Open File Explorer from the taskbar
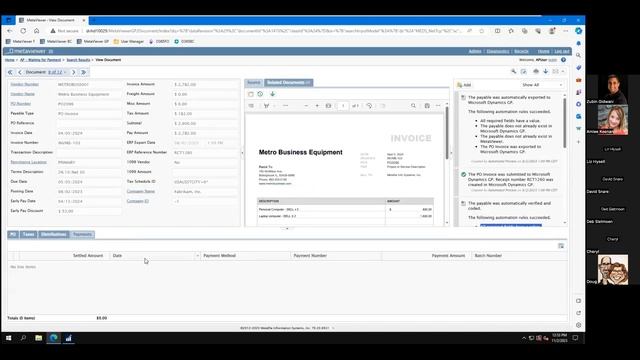Screen dimensions: 640x360 [x=38, y=338]
